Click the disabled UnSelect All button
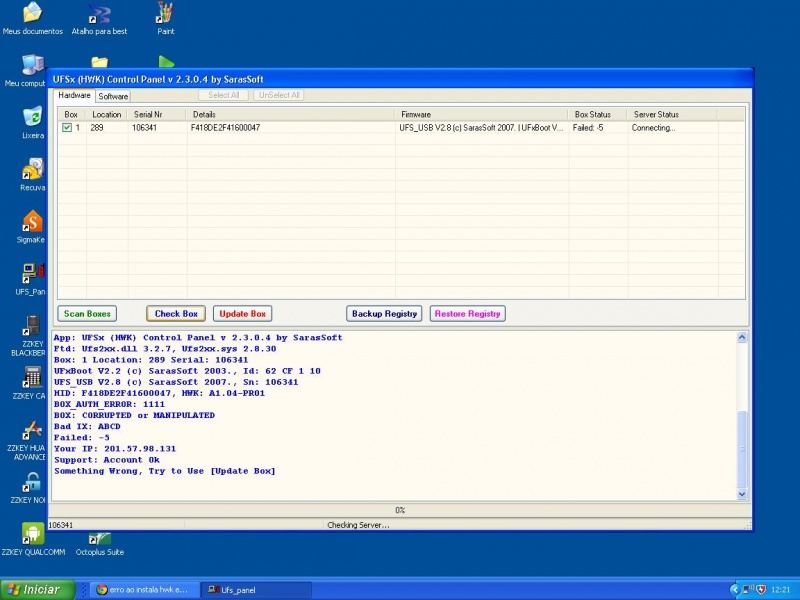Screen dimensions: 800x600 279,95
